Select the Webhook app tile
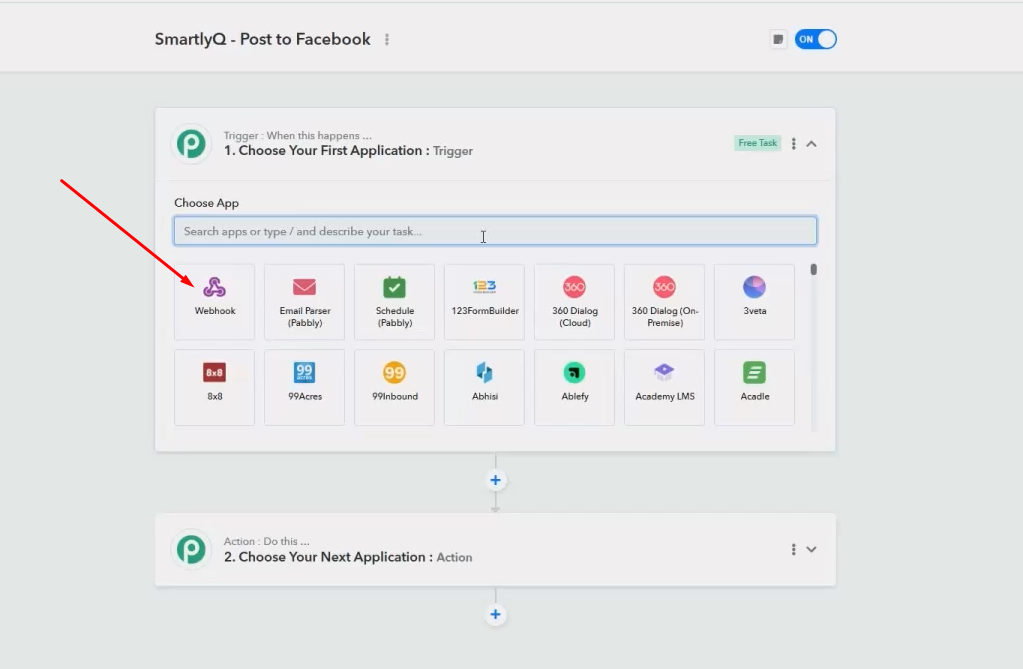This screenshot has width=1023, height=669. tap(215, 302)
